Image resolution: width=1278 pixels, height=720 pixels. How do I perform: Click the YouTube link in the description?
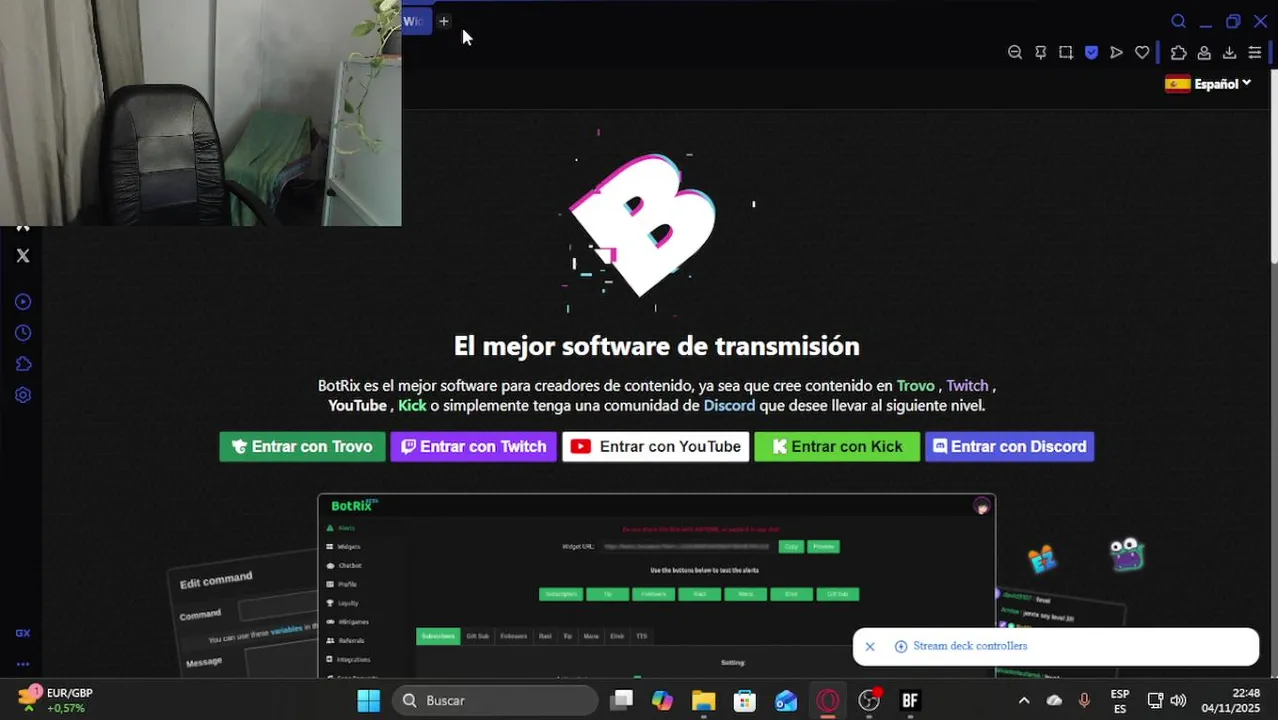coord(357,406)
